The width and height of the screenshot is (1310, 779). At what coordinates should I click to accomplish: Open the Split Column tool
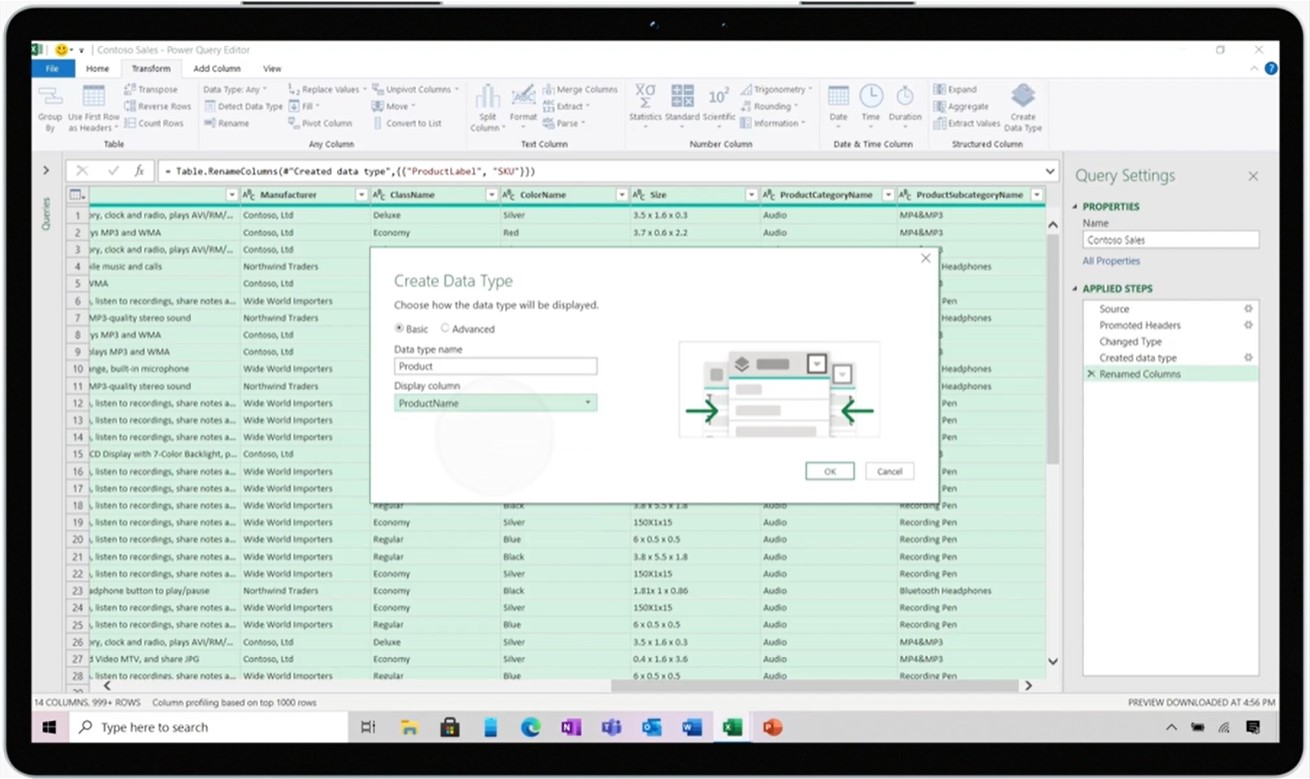tap(487, 98)
